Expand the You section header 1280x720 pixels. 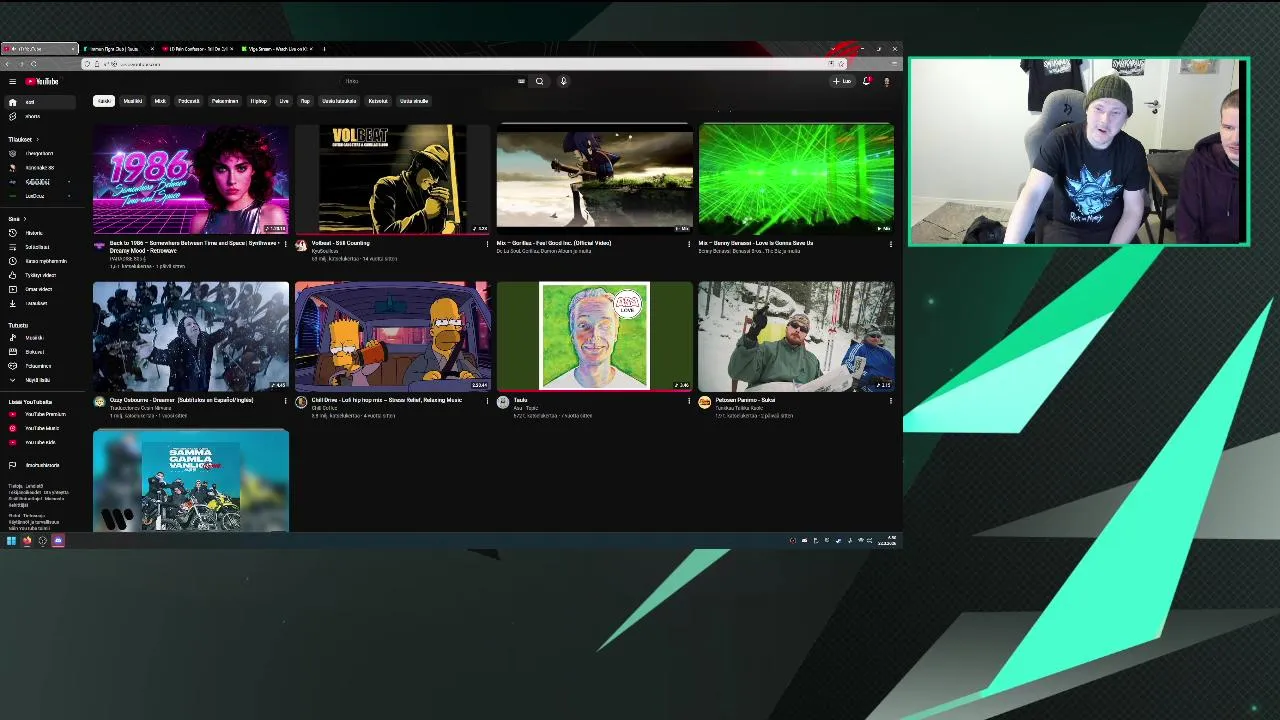pyautogui.click(x=16, y=219)
